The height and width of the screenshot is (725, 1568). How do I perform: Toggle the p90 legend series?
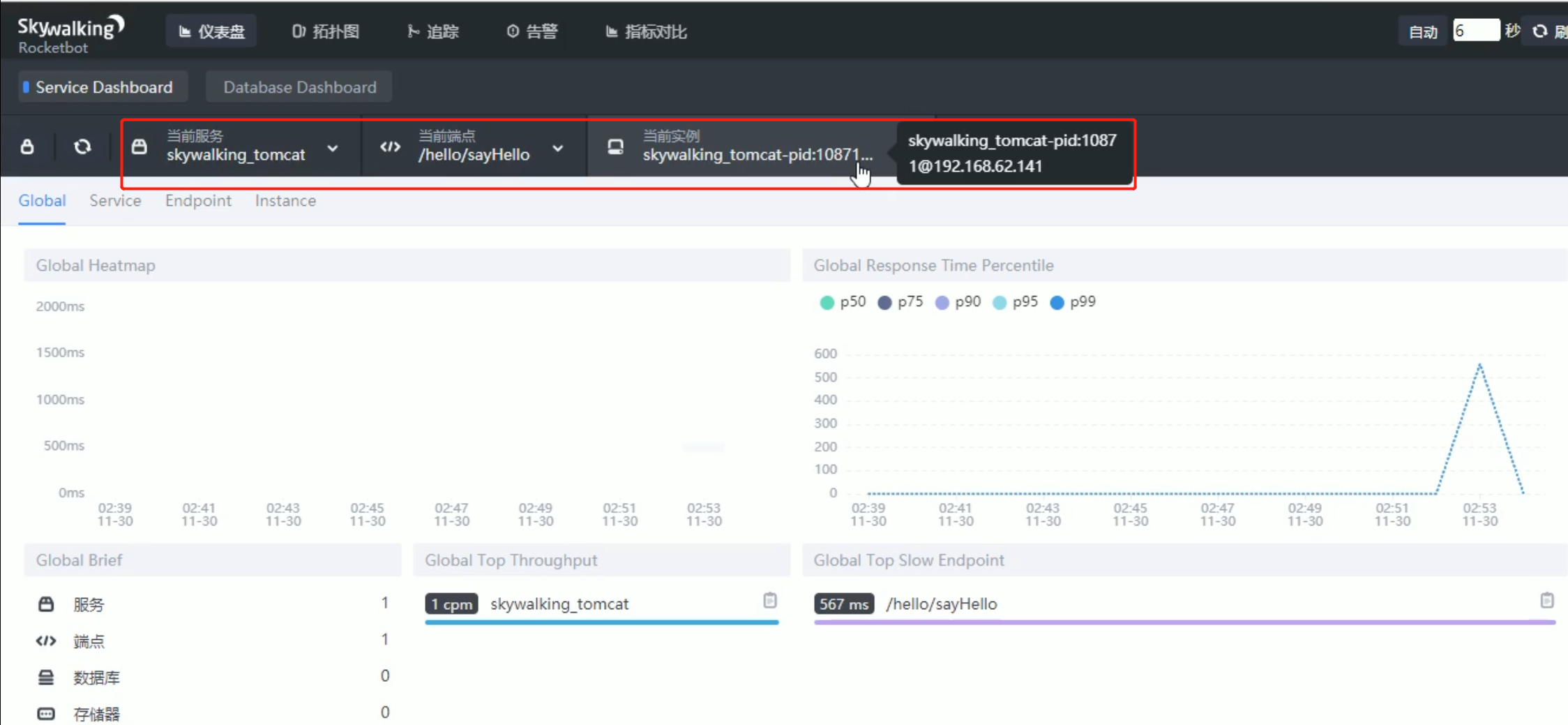coord(958,302)
